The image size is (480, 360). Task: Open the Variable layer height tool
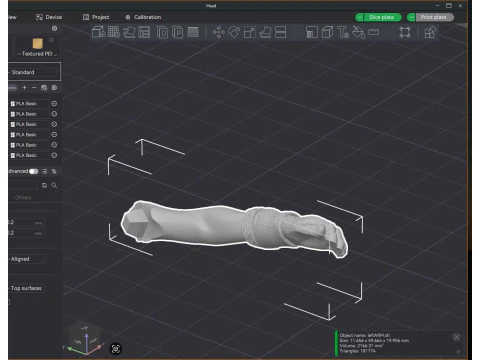193,32
